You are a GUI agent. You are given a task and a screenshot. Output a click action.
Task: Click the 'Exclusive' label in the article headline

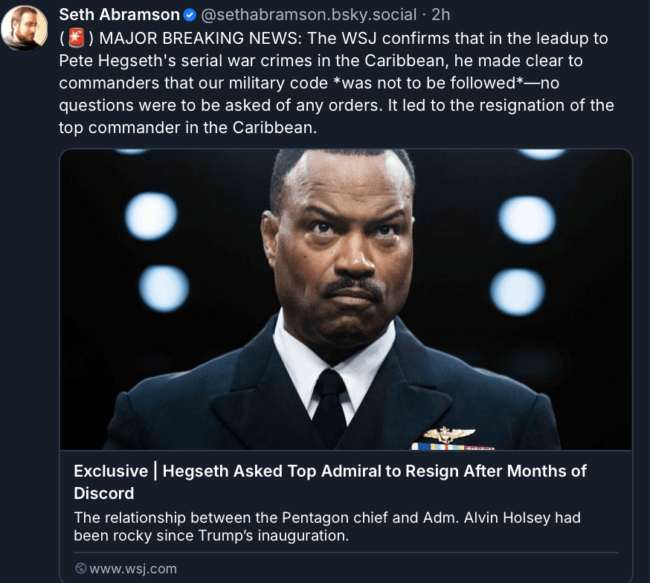[111, 471]
